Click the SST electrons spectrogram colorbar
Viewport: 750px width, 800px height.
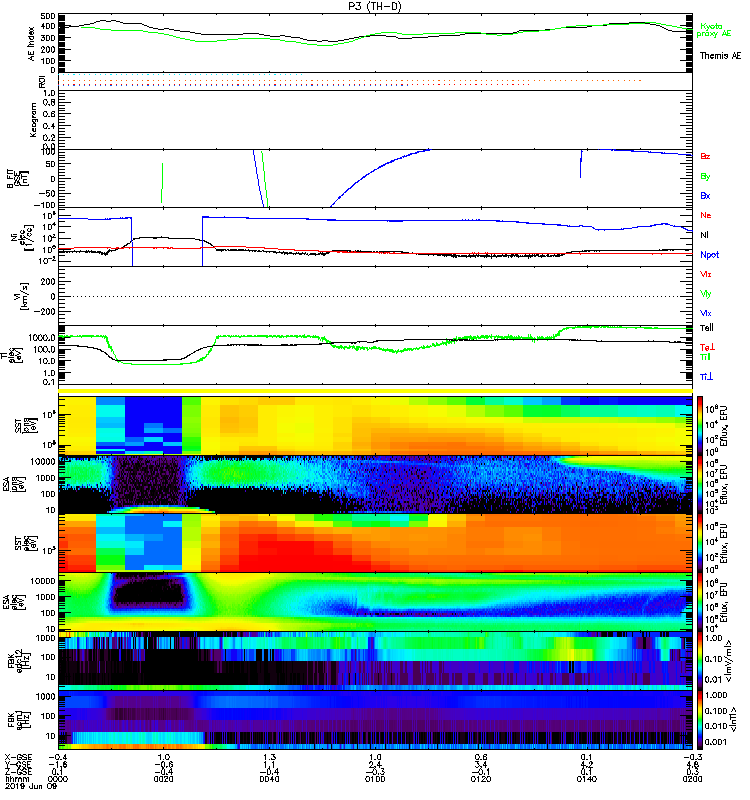coord(701,543)
